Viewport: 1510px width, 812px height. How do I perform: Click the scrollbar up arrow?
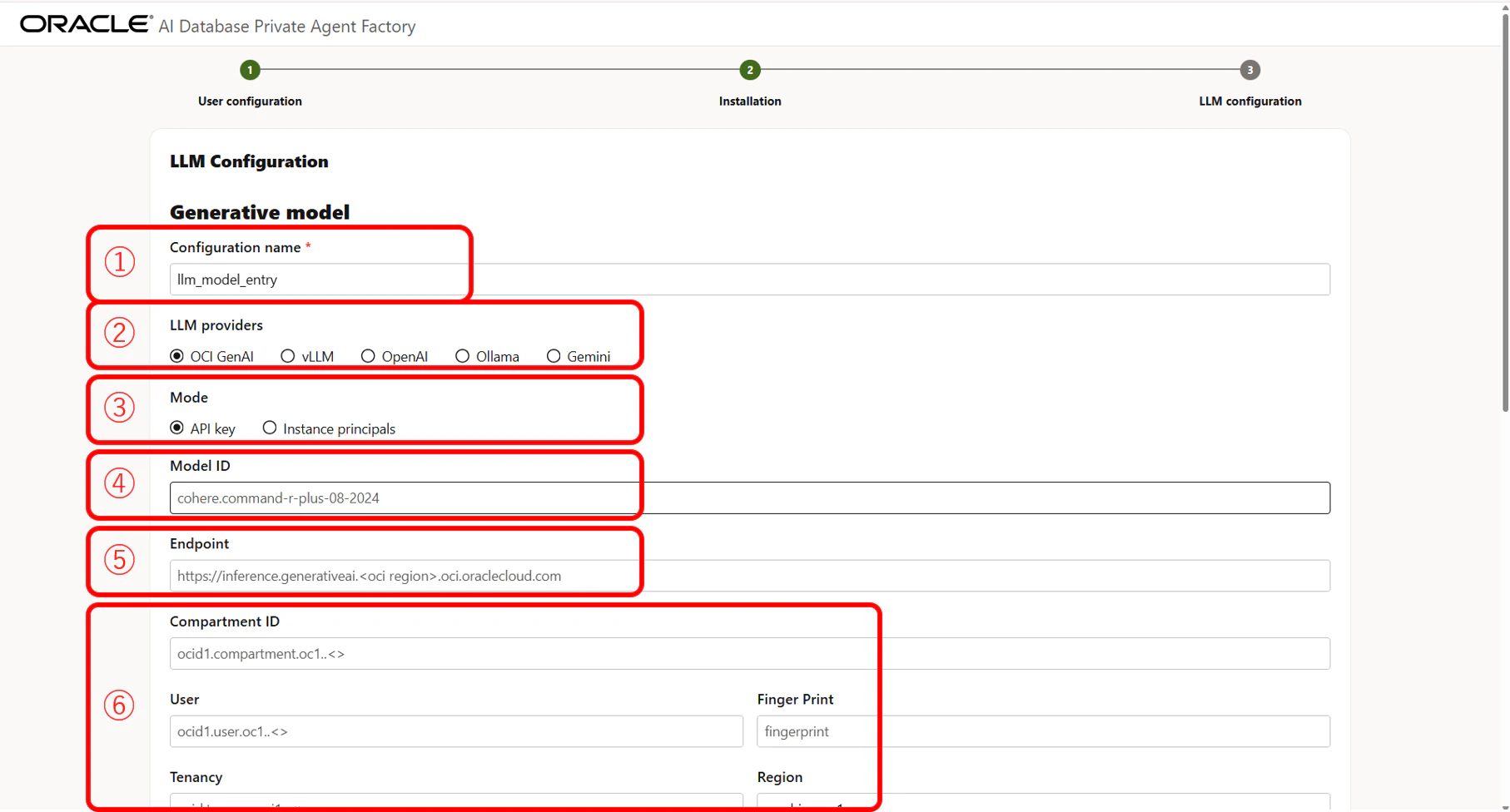1504,7
